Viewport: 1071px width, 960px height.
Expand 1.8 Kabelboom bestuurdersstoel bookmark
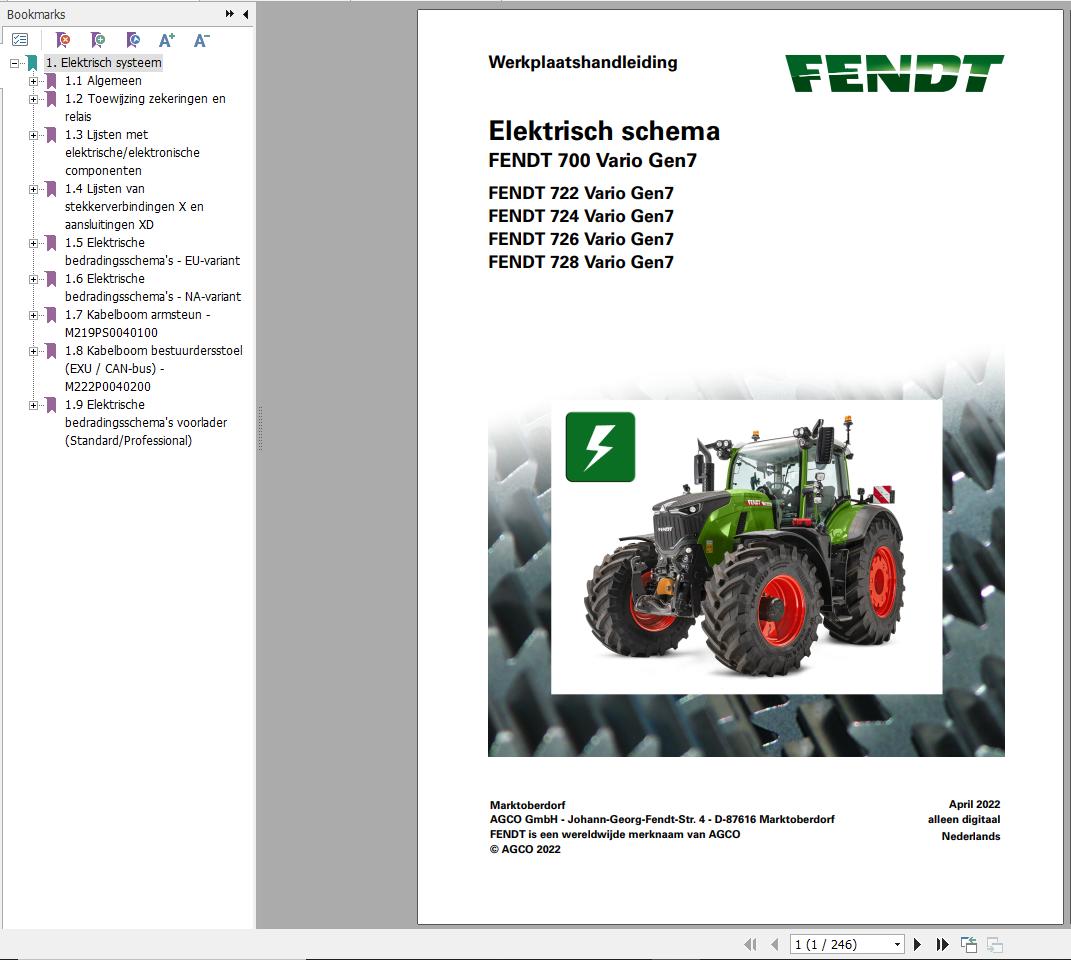(x=33, y=351)
